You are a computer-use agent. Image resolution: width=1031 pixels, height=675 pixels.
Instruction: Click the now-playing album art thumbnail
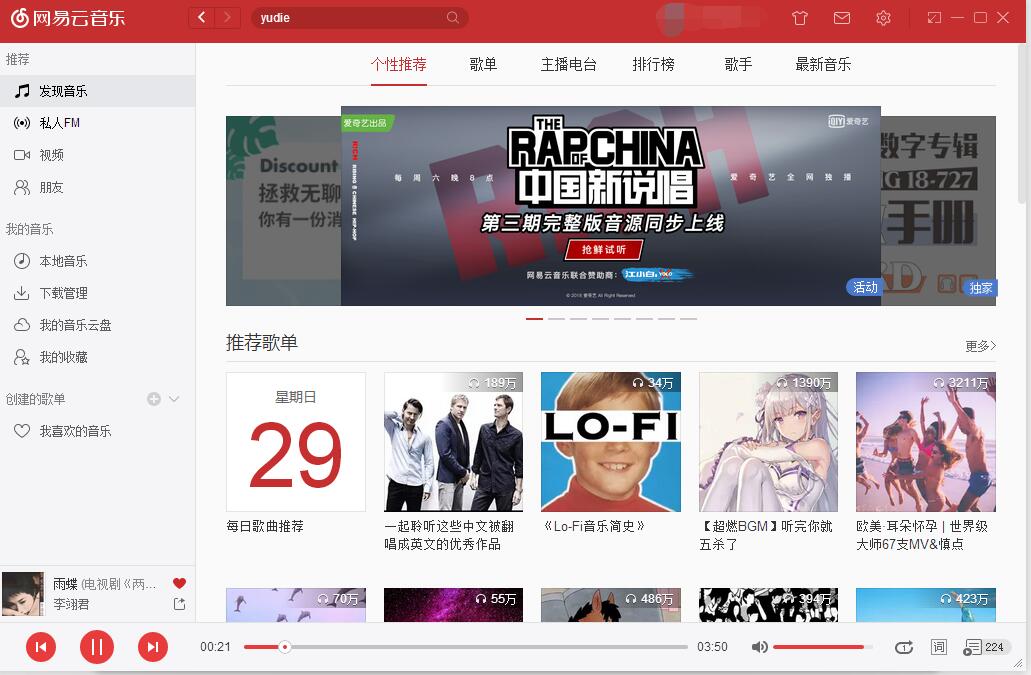click(x=22, y=594)
